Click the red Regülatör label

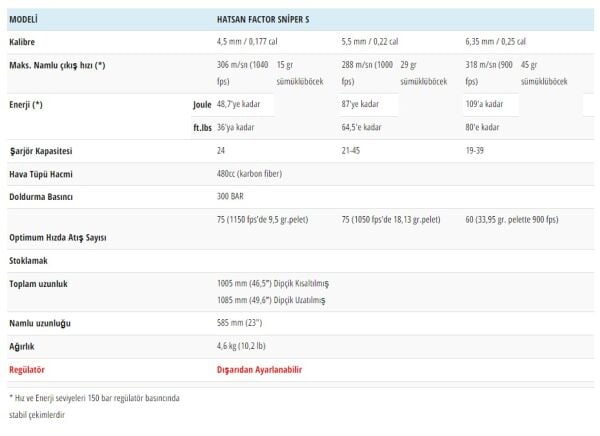coord(28,368)
